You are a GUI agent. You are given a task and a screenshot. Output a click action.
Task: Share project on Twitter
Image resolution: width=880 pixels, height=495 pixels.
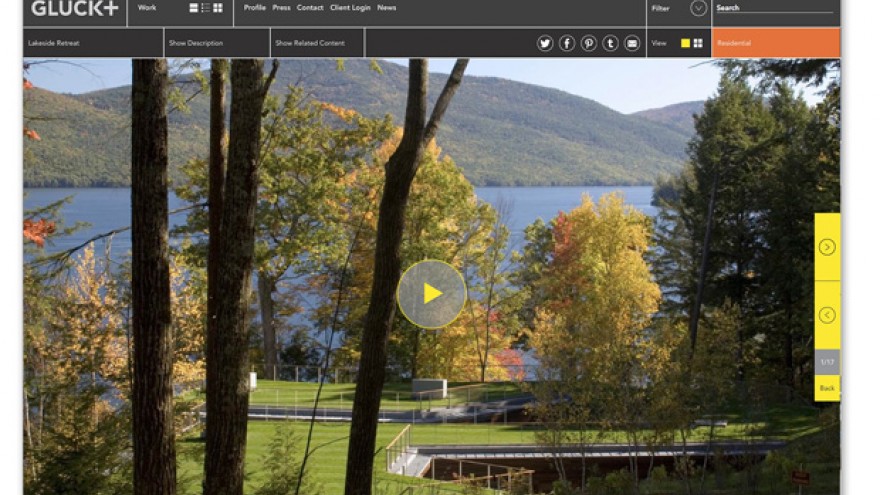[545, 43]
